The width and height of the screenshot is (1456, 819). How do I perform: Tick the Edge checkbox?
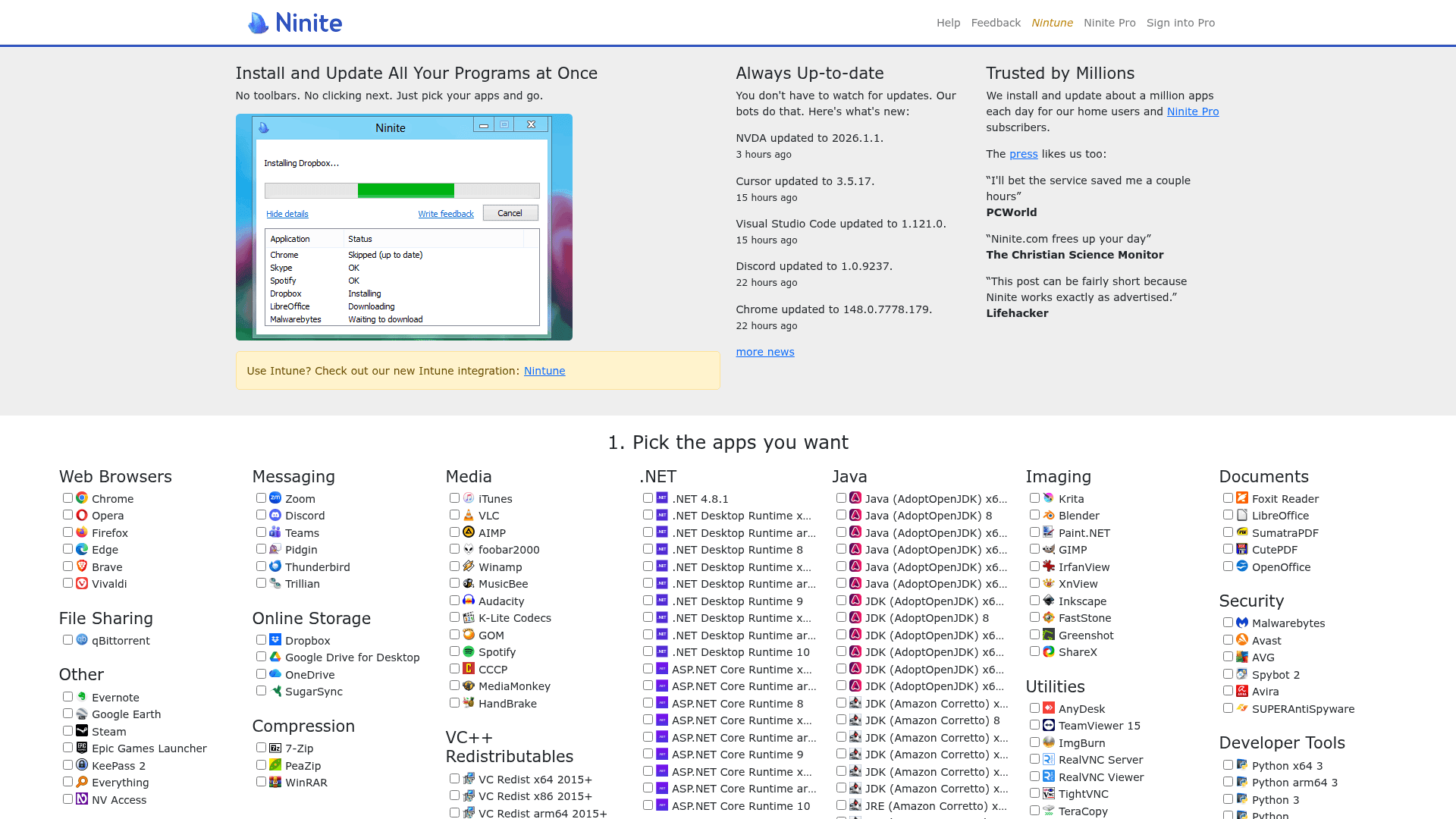pyautogui.click(x=67, y=549)
